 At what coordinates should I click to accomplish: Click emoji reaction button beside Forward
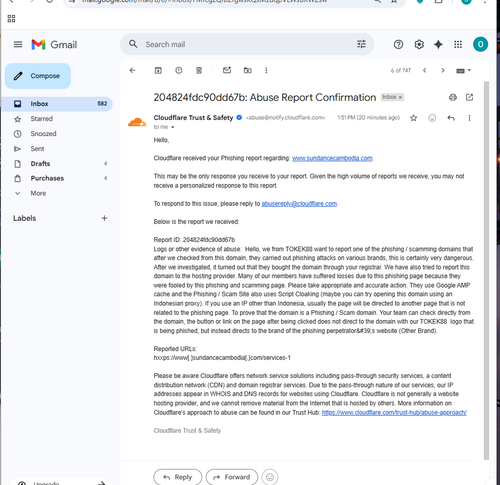tap(270, 477)
